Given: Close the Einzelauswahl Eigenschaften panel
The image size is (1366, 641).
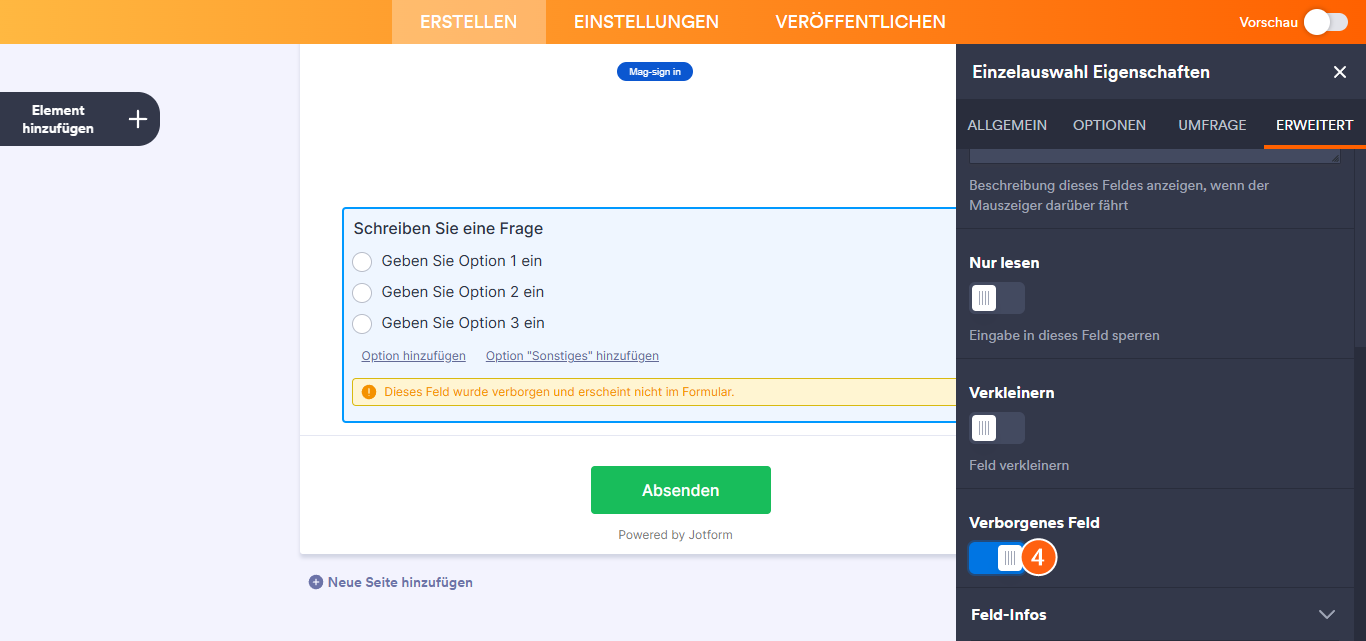Looking at the screenshot, I should pyautogui.click(x=1340, y=72).
